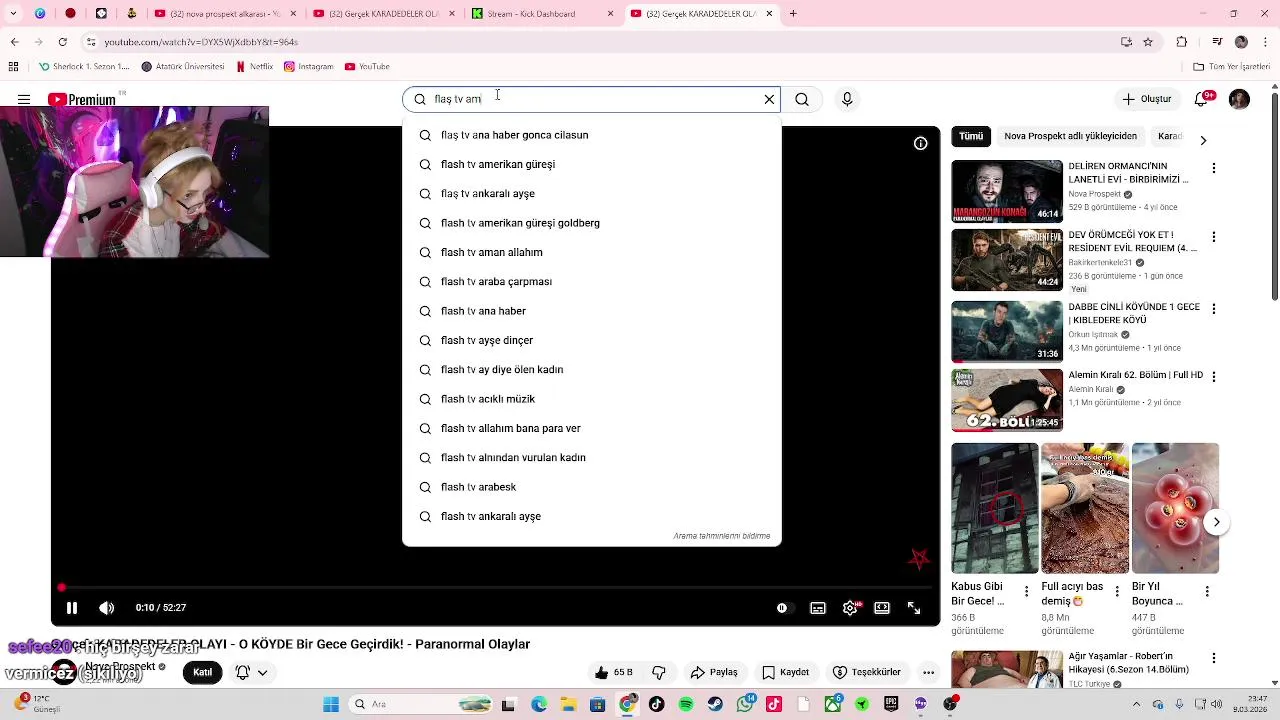This screenshot has height=720, width=1280.
Task: Select suggestion 'flash tv arabesk'
Action: (591, 487)
